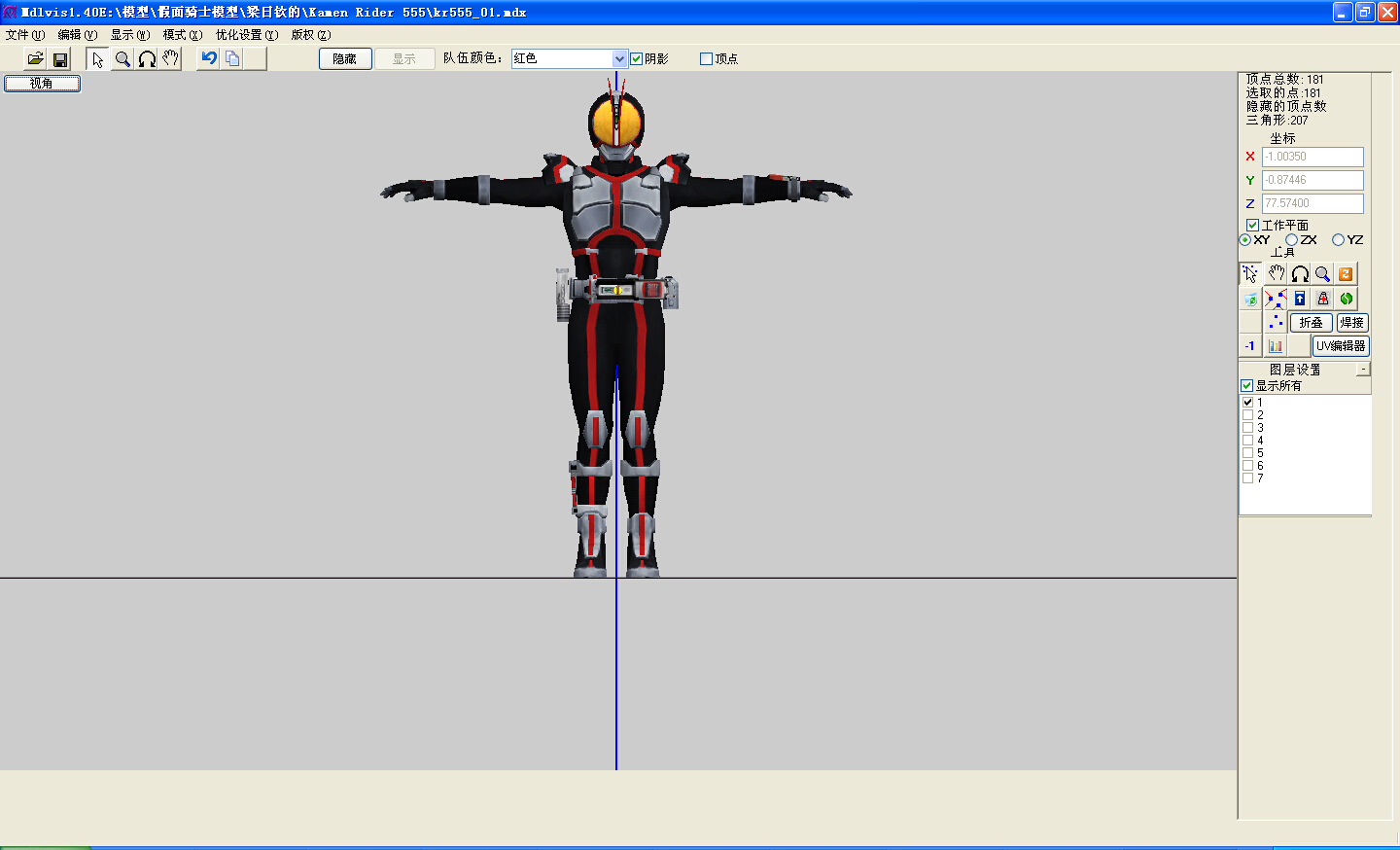Enable the 顶点 vertex checkbox
This screenshot has height=850, width=1400.
706,58
